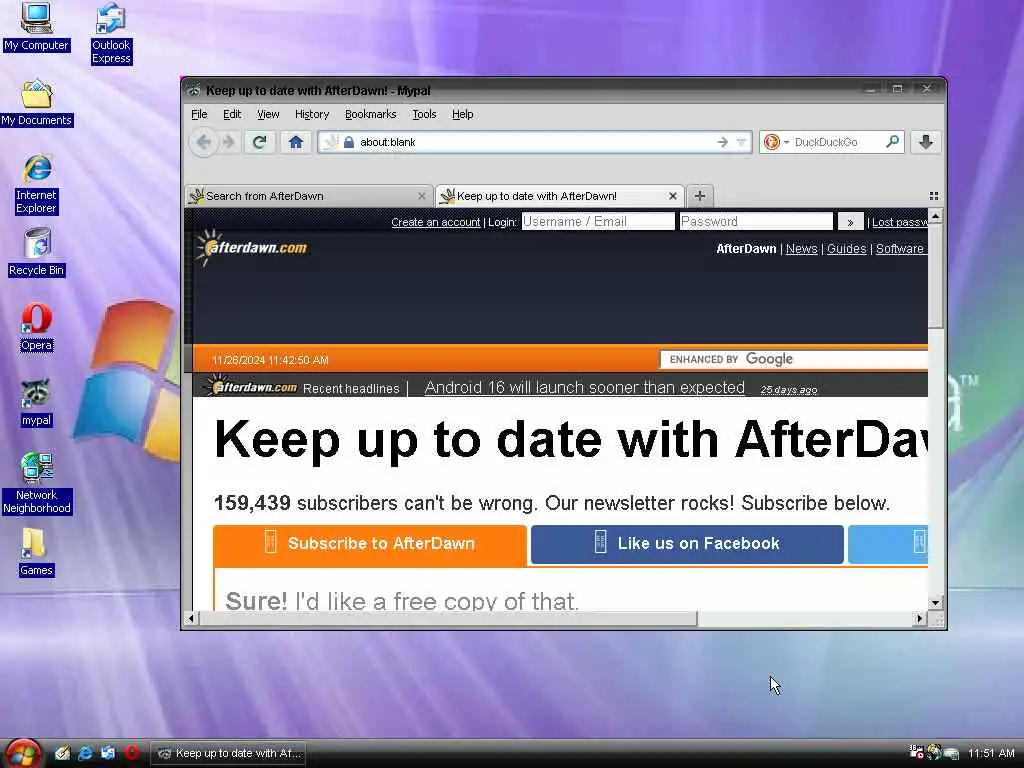
Task: Open the Downloads arrow button
Action: [925, 142]
